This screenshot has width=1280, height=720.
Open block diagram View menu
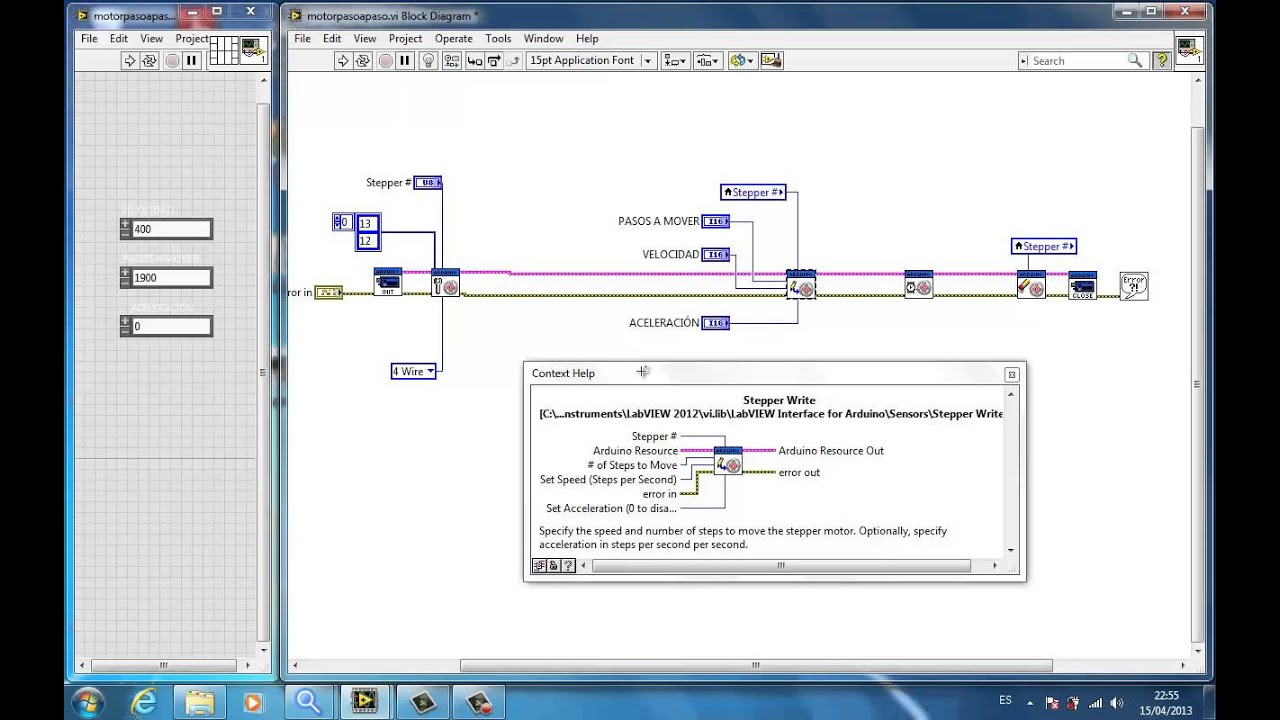pyautogui.click(x=365, y=39)
